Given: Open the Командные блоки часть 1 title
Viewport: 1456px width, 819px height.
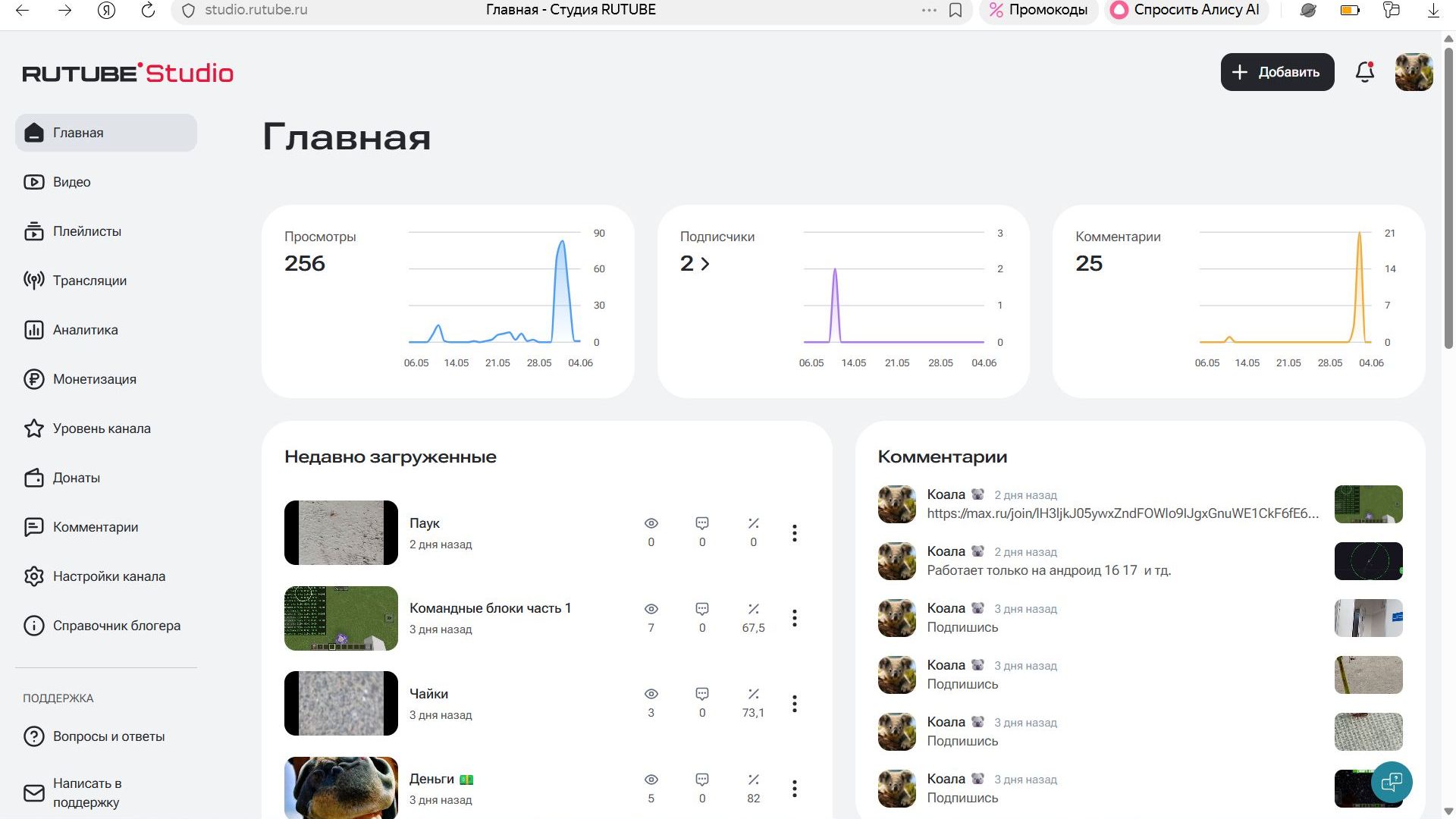Looking at the screenshot, I should point(490,608).
